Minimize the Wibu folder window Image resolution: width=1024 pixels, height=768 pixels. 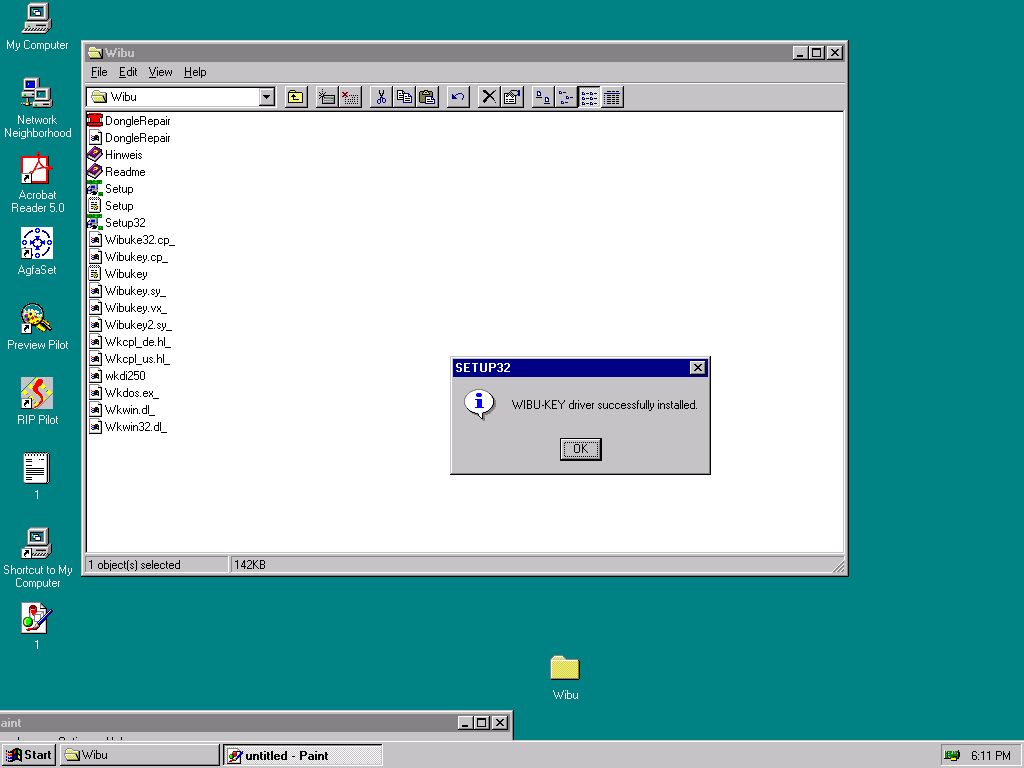[801, 53]
